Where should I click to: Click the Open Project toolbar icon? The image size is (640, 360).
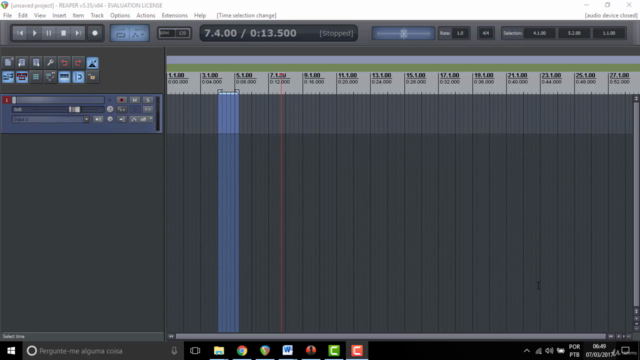pos(22,62)
